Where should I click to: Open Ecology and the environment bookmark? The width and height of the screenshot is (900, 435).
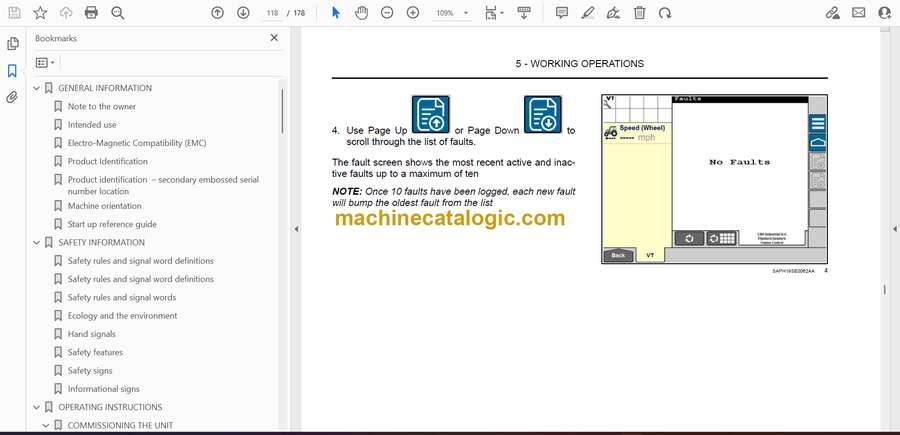[122, 316]
